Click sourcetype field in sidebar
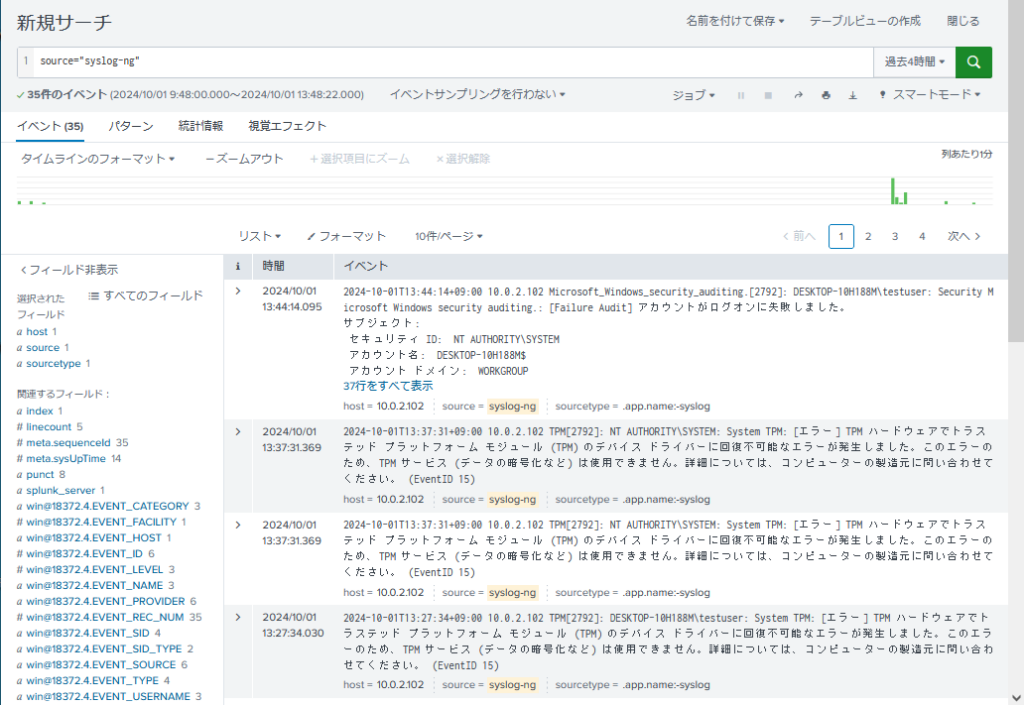The height and width of the screenshot is (705, 1024). click(54, 364)
